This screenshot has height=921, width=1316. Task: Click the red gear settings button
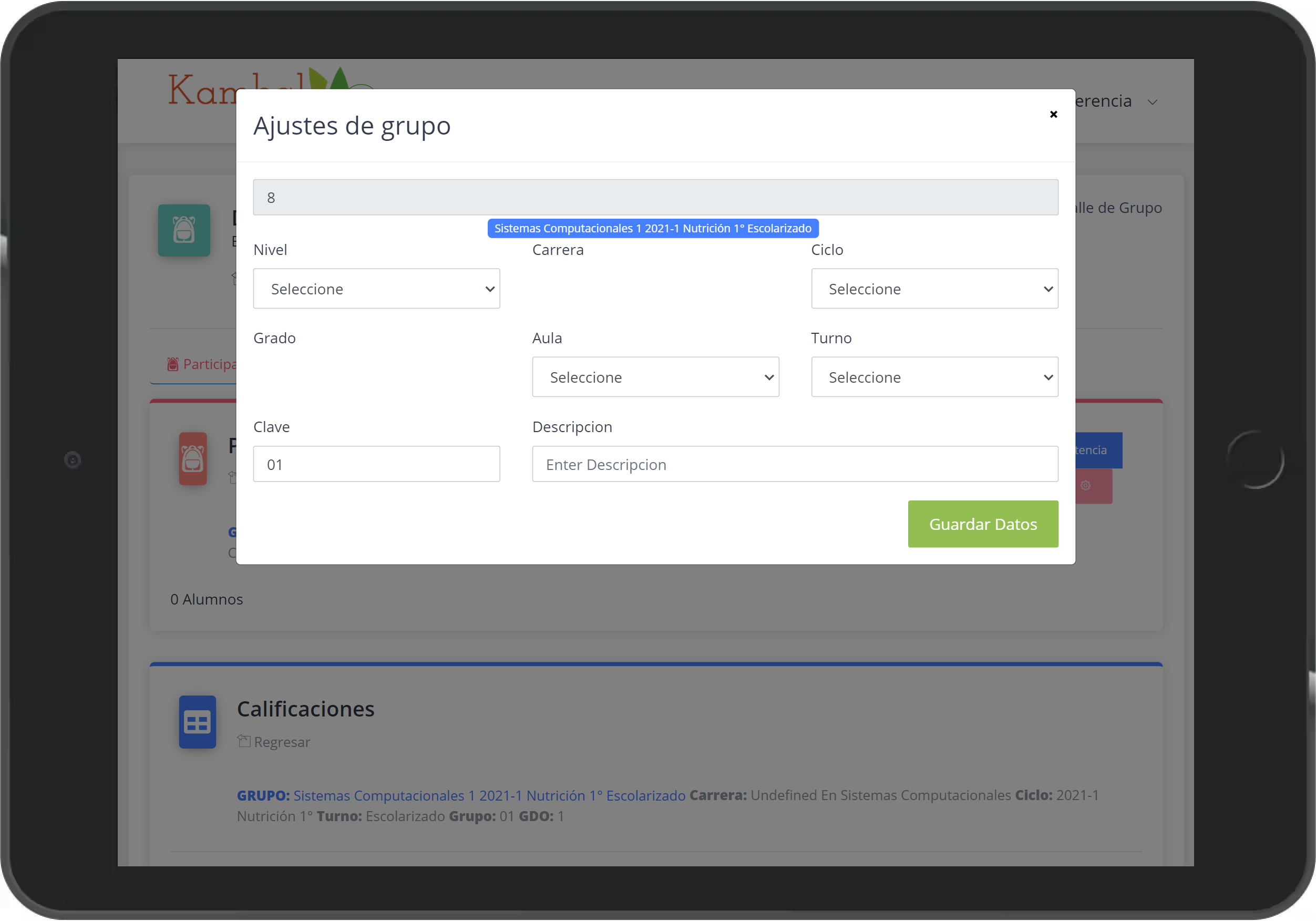[1093, 486]
